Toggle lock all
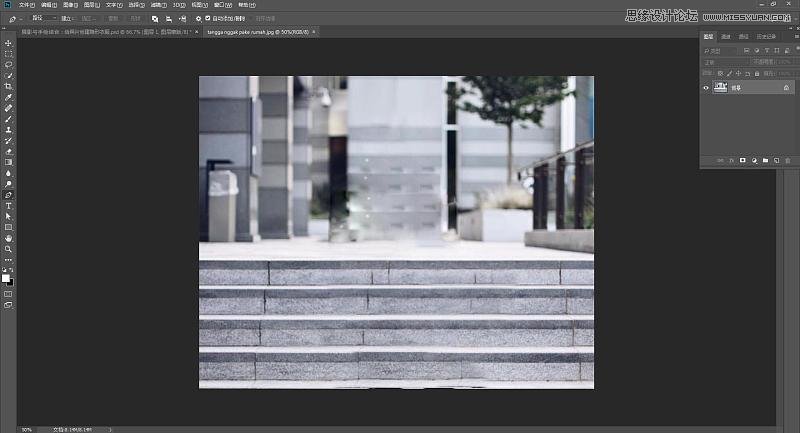 757,73
